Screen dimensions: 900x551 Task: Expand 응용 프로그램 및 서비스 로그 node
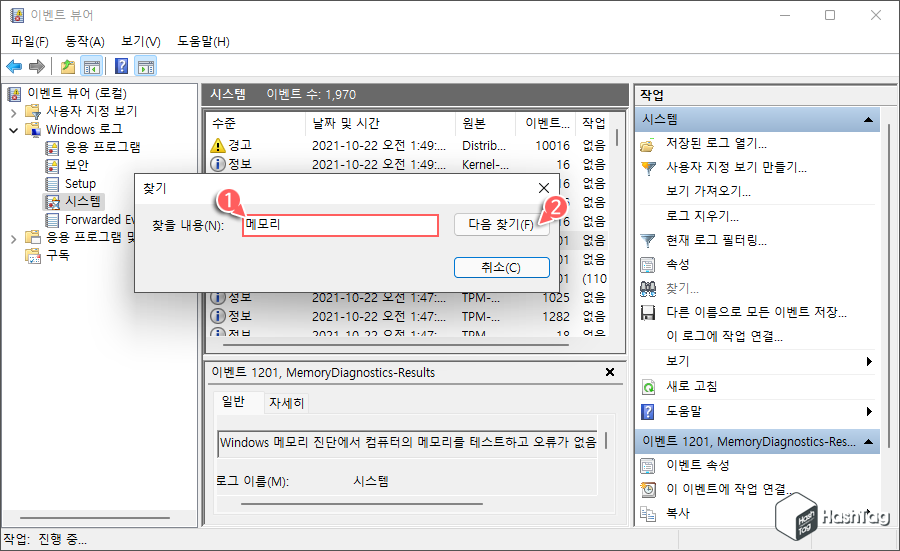click(14, 238)
